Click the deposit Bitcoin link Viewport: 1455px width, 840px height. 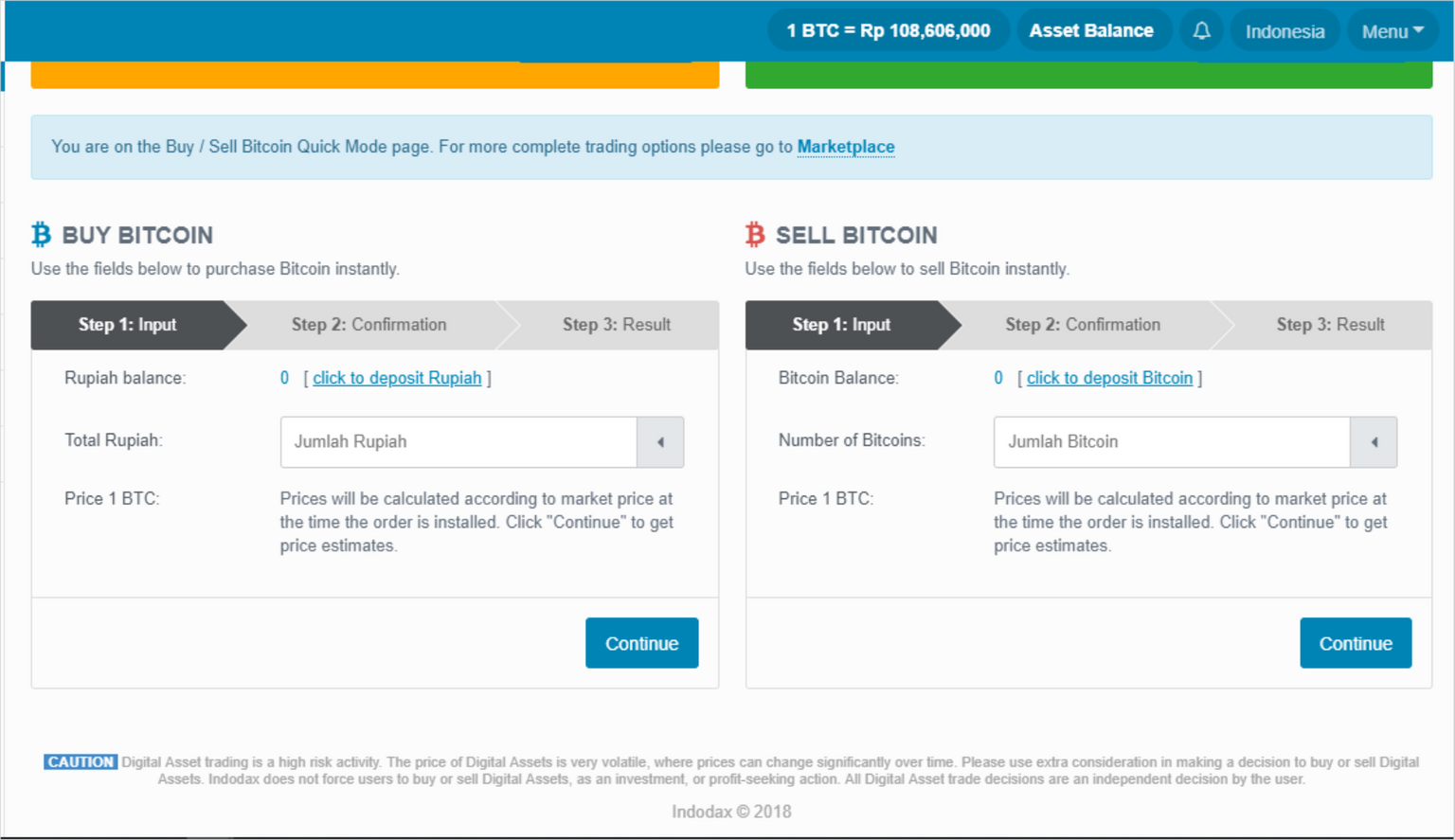[1109, 378]
